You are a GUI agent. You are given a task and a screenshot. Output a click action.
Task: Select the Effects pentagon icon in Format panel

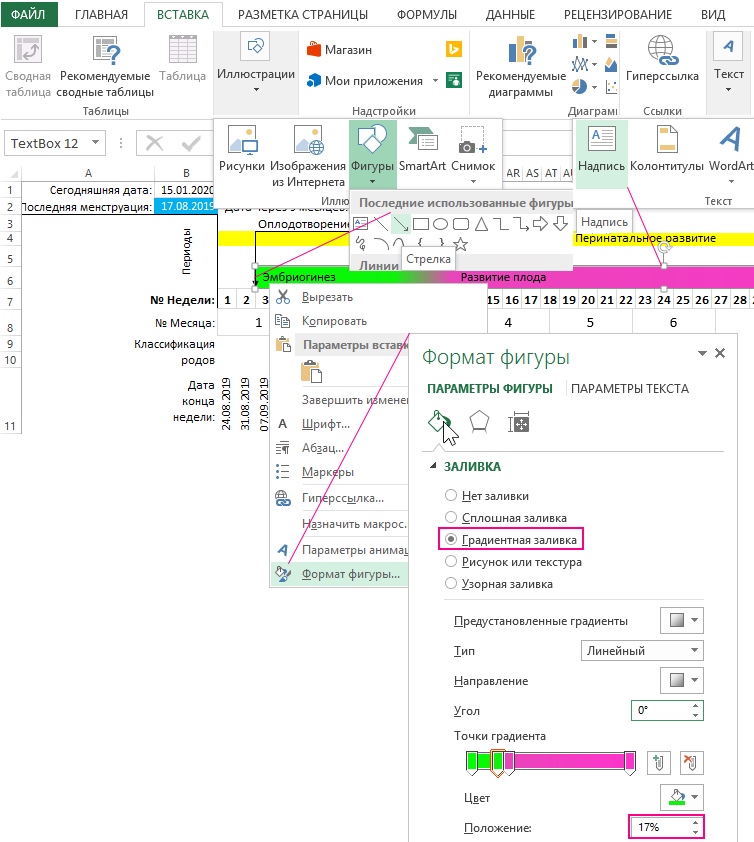click(479, 422)
